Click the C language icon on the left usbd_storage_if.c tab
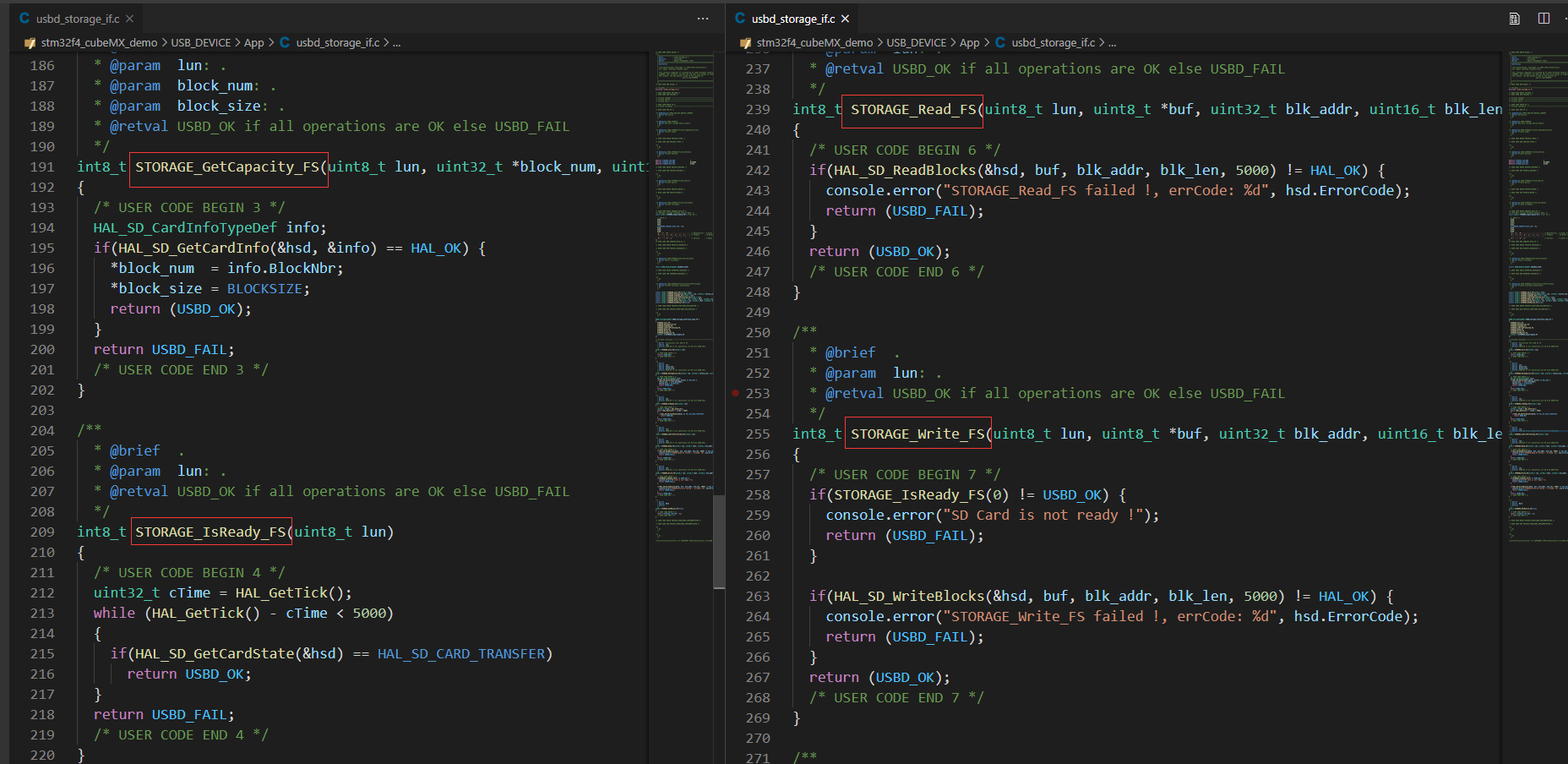 coord(23,17)
